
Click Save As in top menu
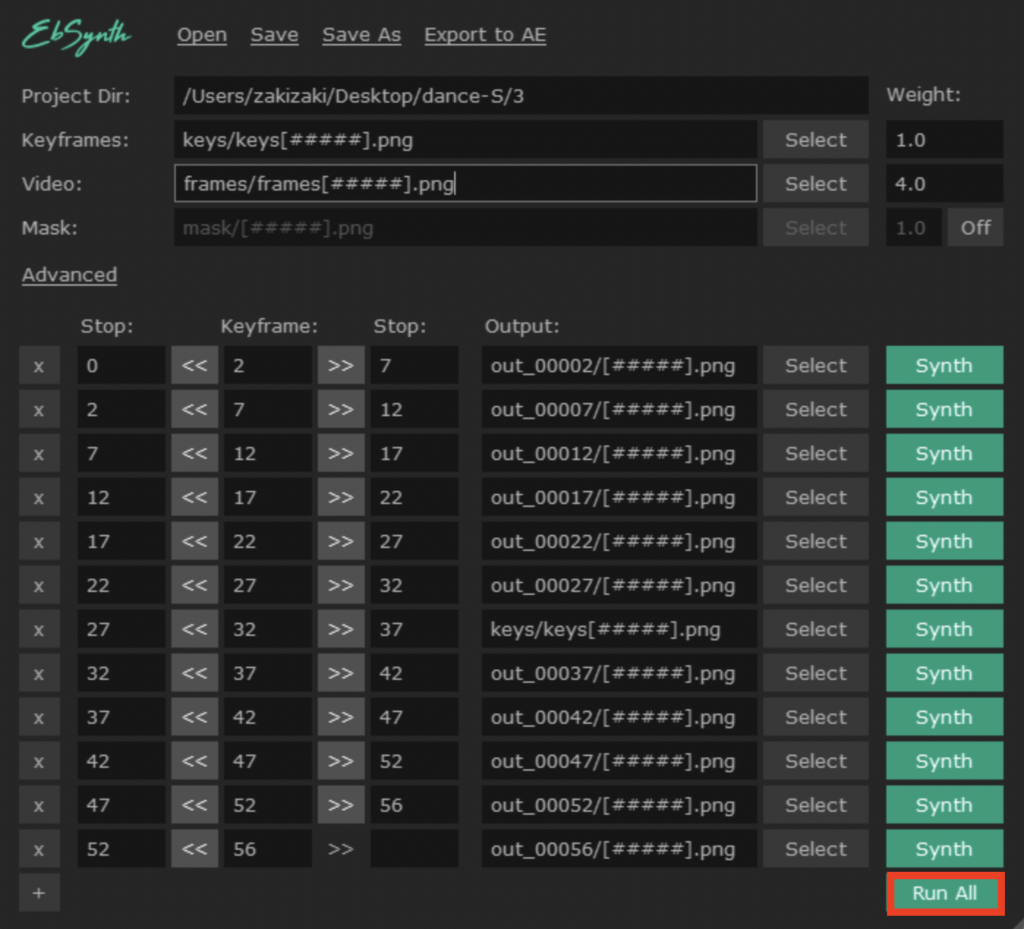coord(361,35)
